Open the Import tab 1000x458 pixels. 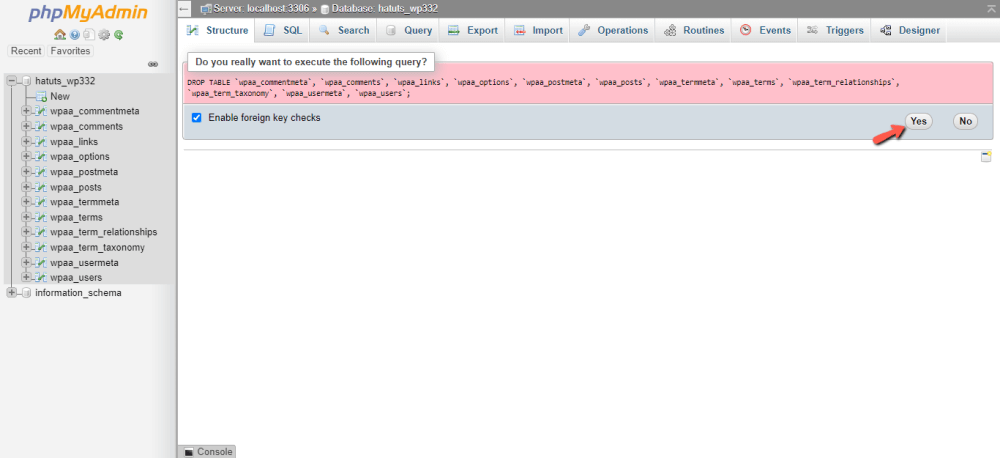click(538, 30)
